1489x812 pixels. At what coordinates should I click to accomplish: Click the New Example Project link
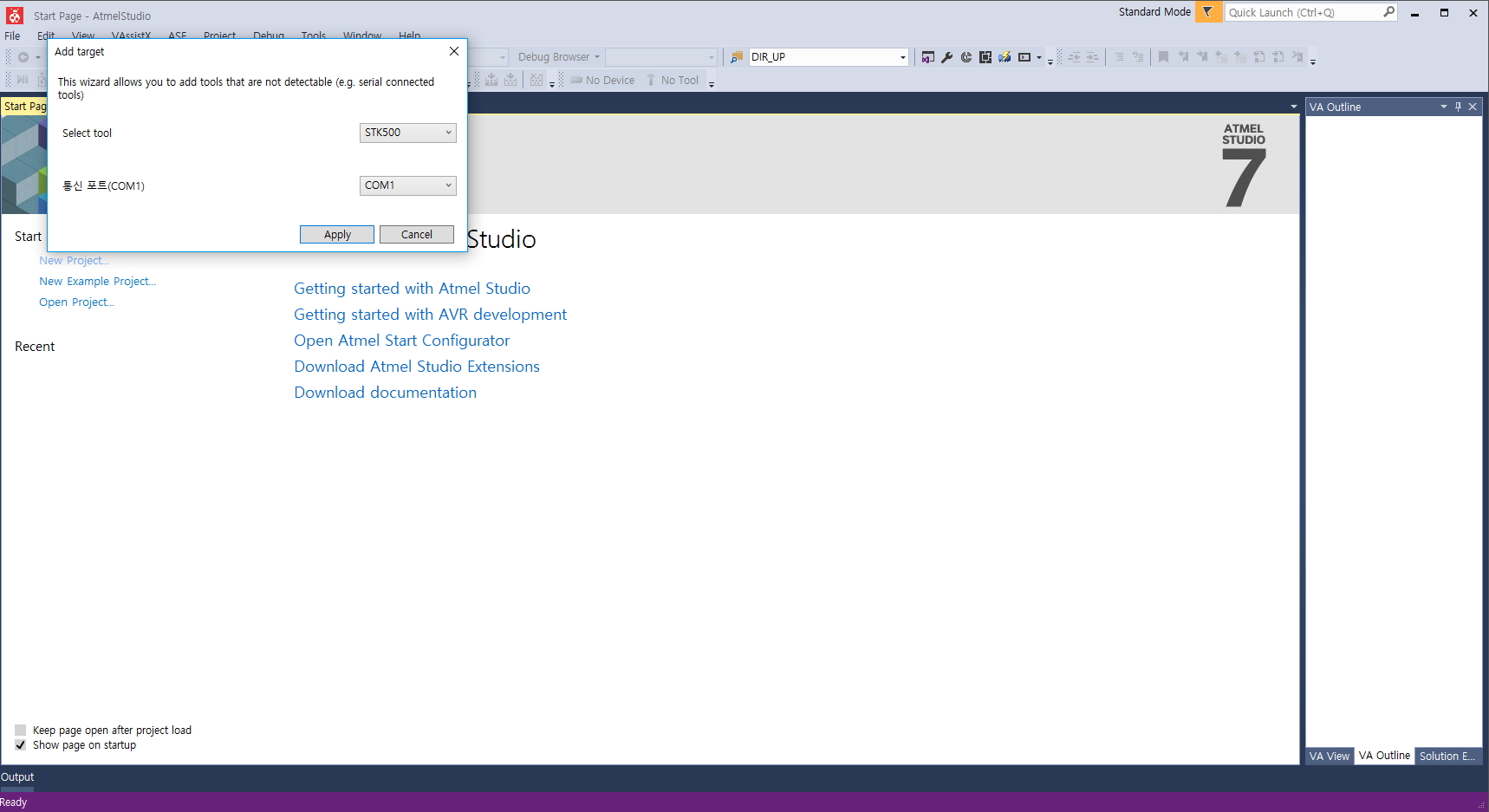click(x=97, y=282)
